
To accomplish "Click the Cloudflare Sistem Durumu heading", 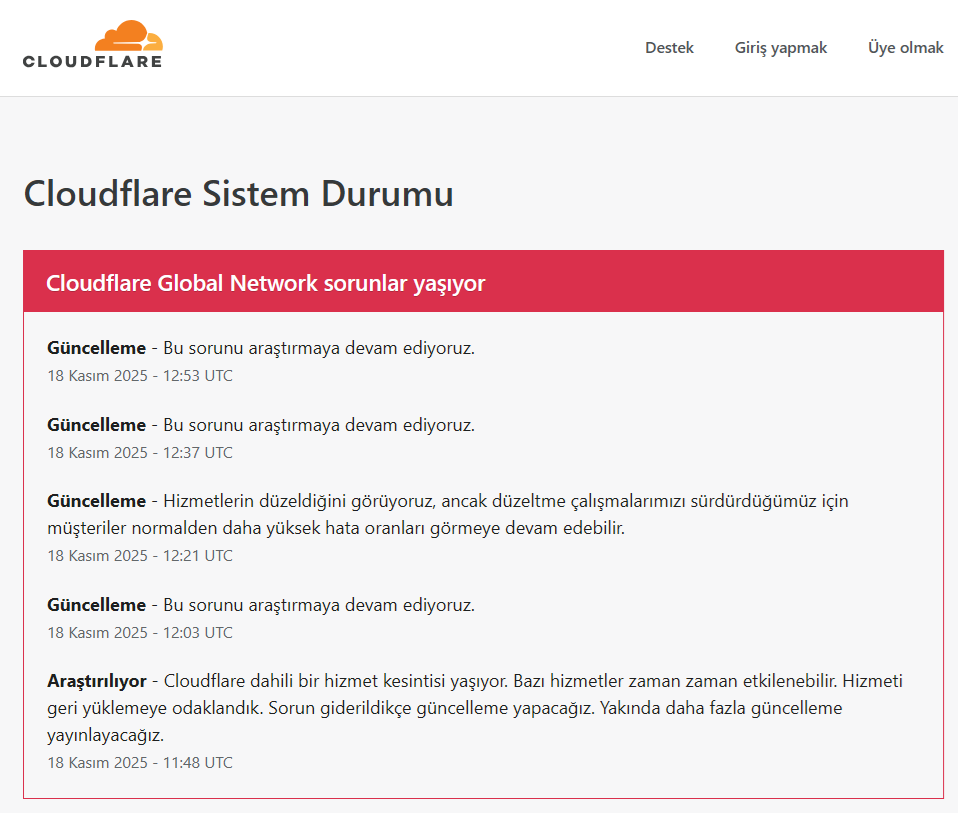I will click(238, 194).
